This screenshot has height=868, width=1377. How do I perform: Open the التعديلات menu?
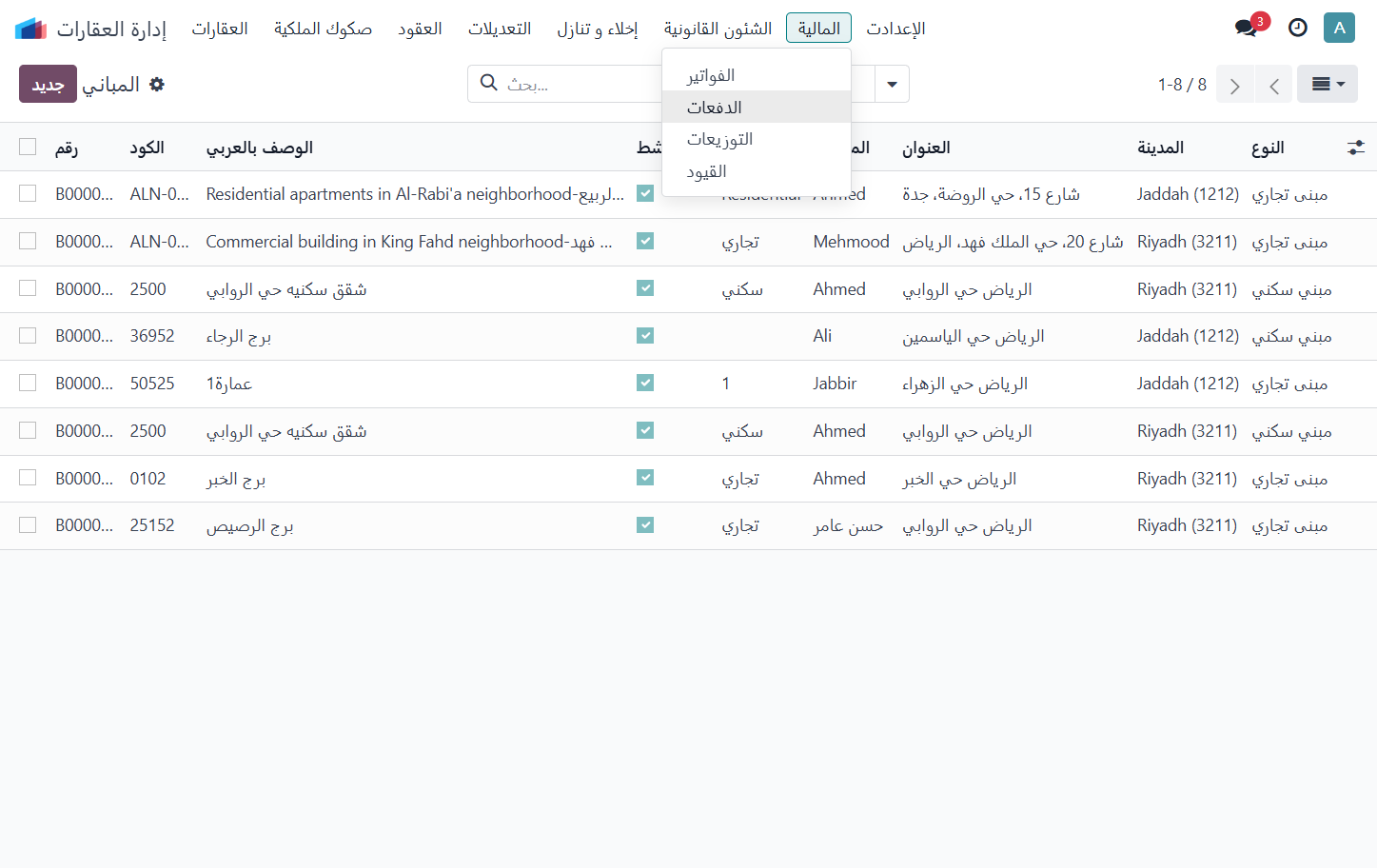[x=500, y=29]
